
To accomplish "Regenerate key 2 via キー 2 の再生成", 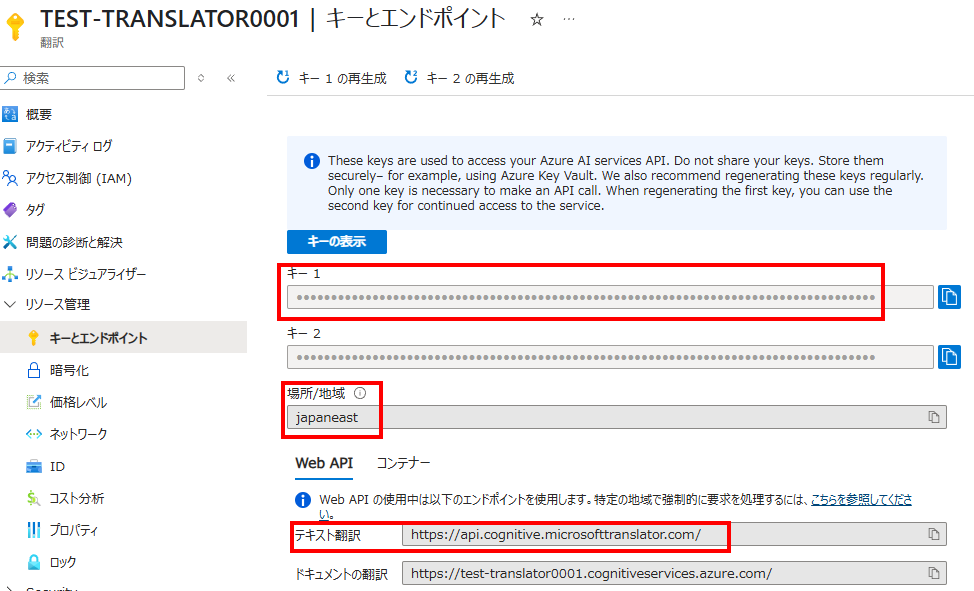I will pos(459,78).
